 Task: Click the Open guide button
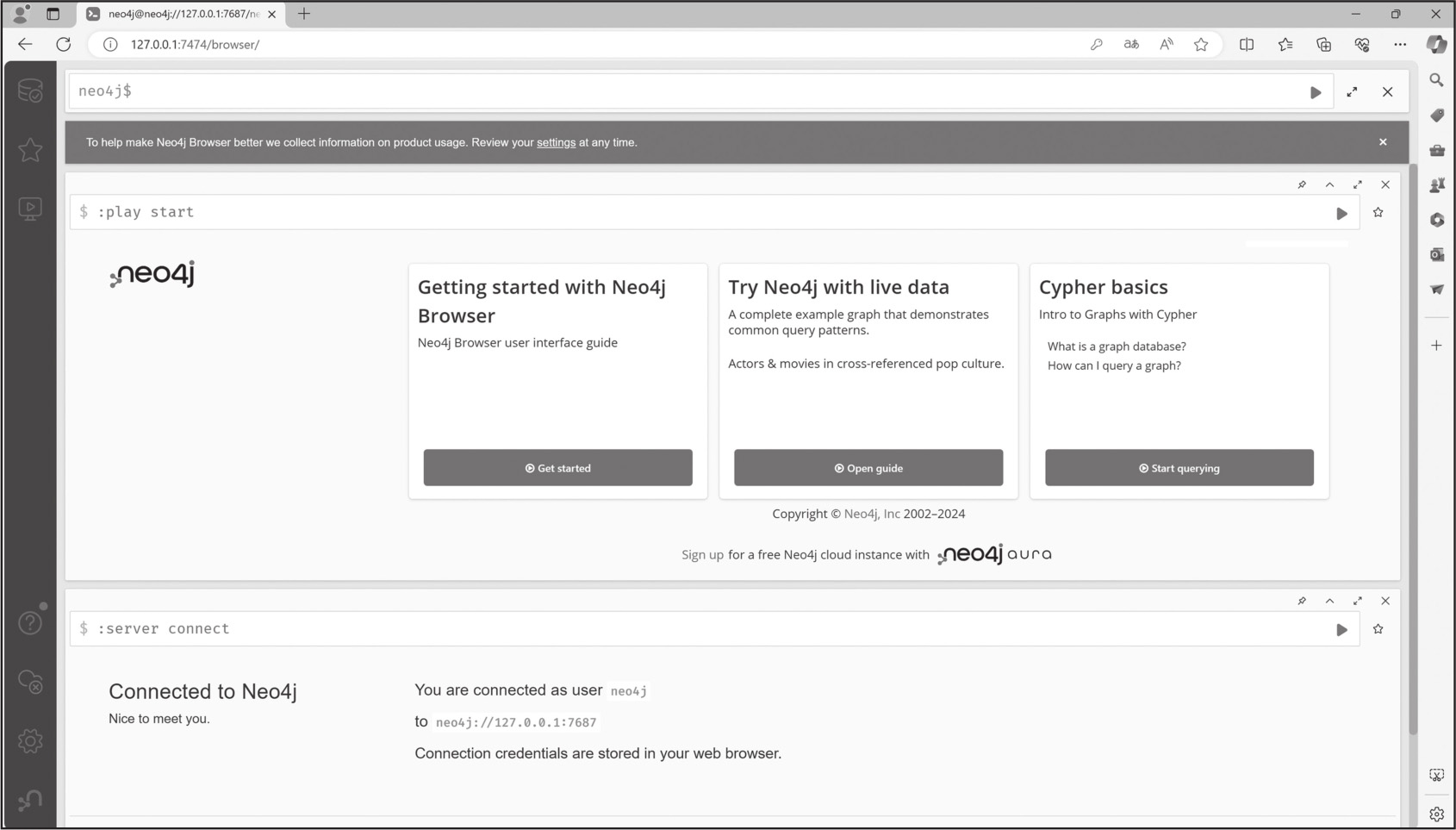[x=868, y=468]
